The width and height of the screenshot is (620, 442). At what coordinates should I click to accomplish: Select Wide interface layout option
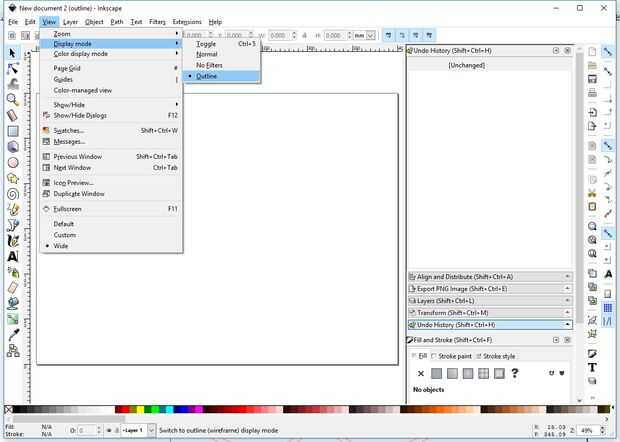111,246
